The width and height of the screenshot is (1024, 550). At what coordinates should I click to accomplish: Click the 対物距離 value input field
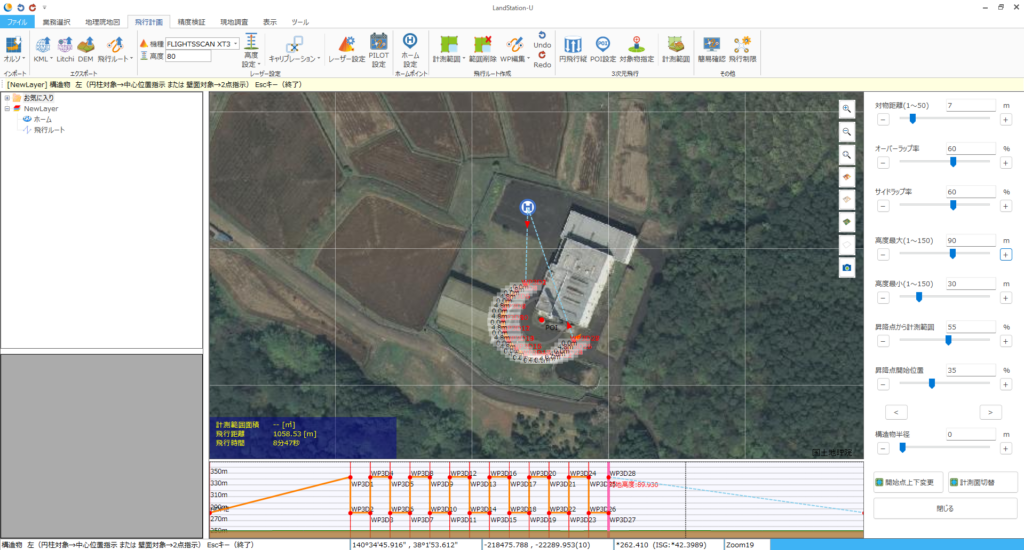click(x=969, y=104)
